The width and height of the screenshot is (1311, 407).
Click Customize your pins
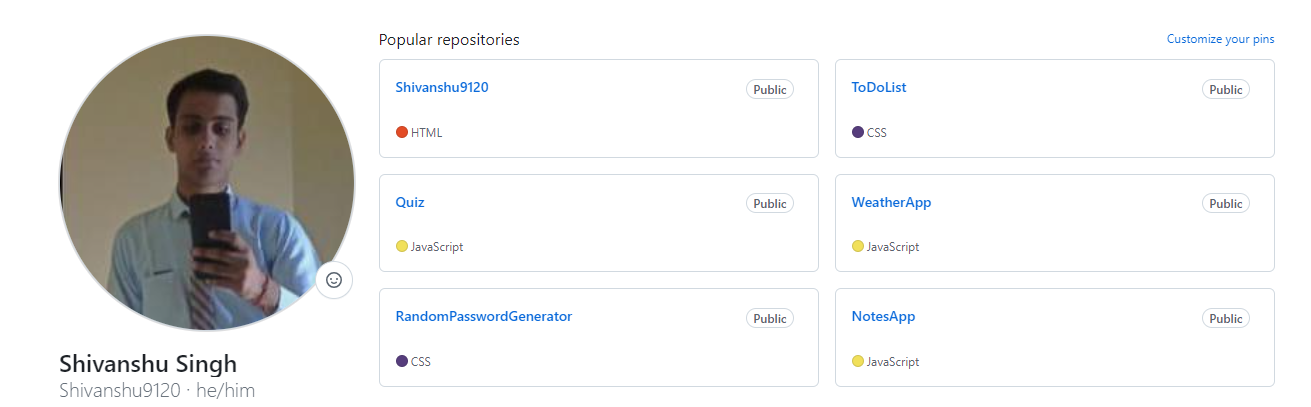tap(1220, 39)
